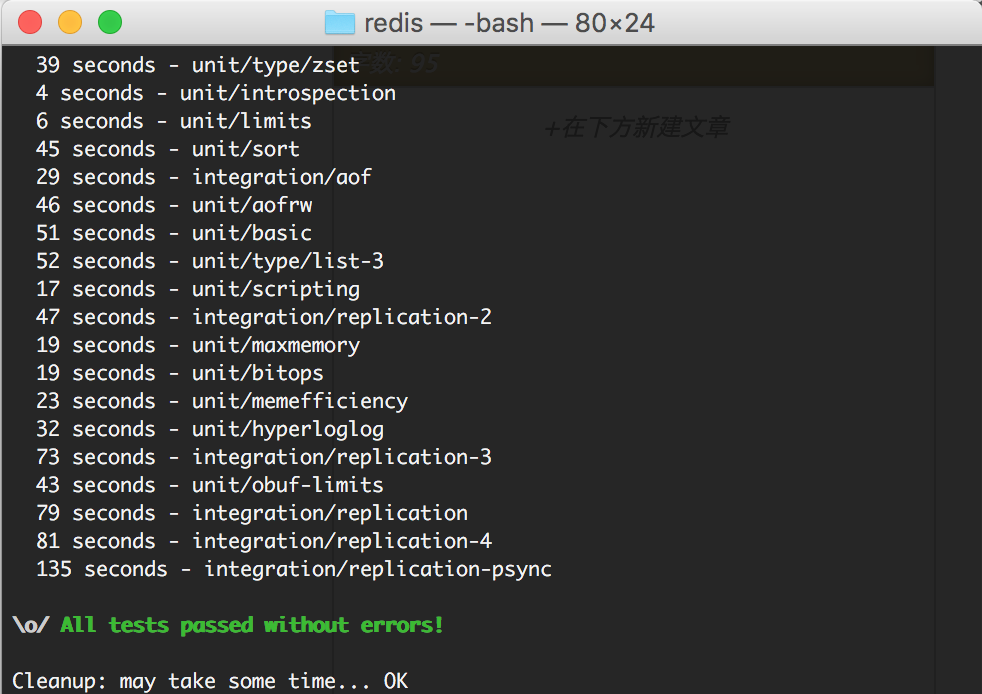
Task: Click the folder icon in title bar
Action: [340, 22]
